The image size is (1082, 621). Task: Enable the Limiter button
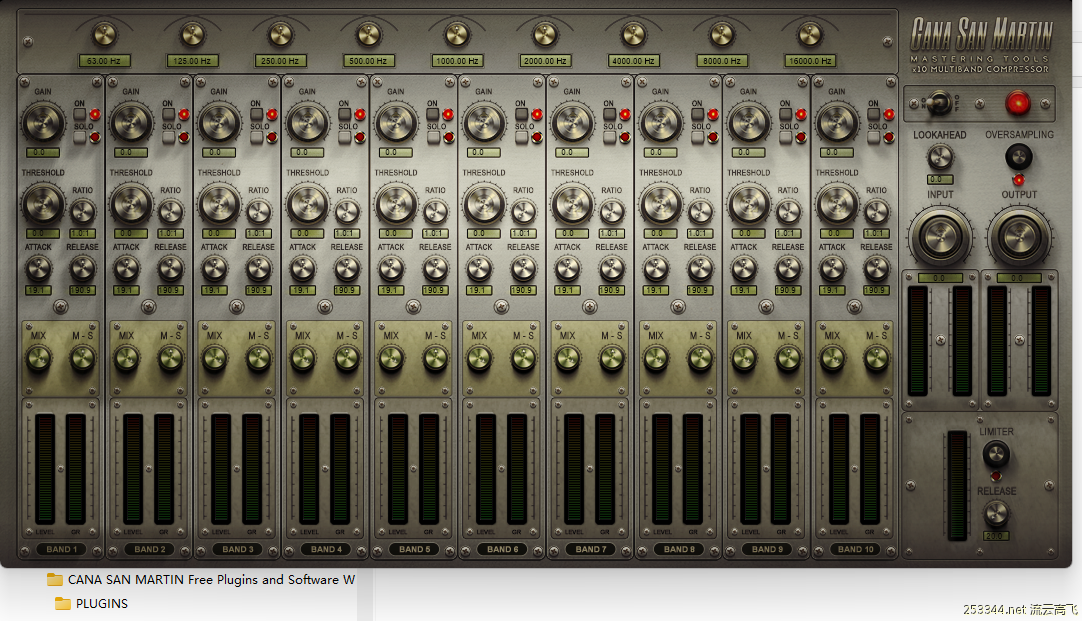tap(996, 455)
